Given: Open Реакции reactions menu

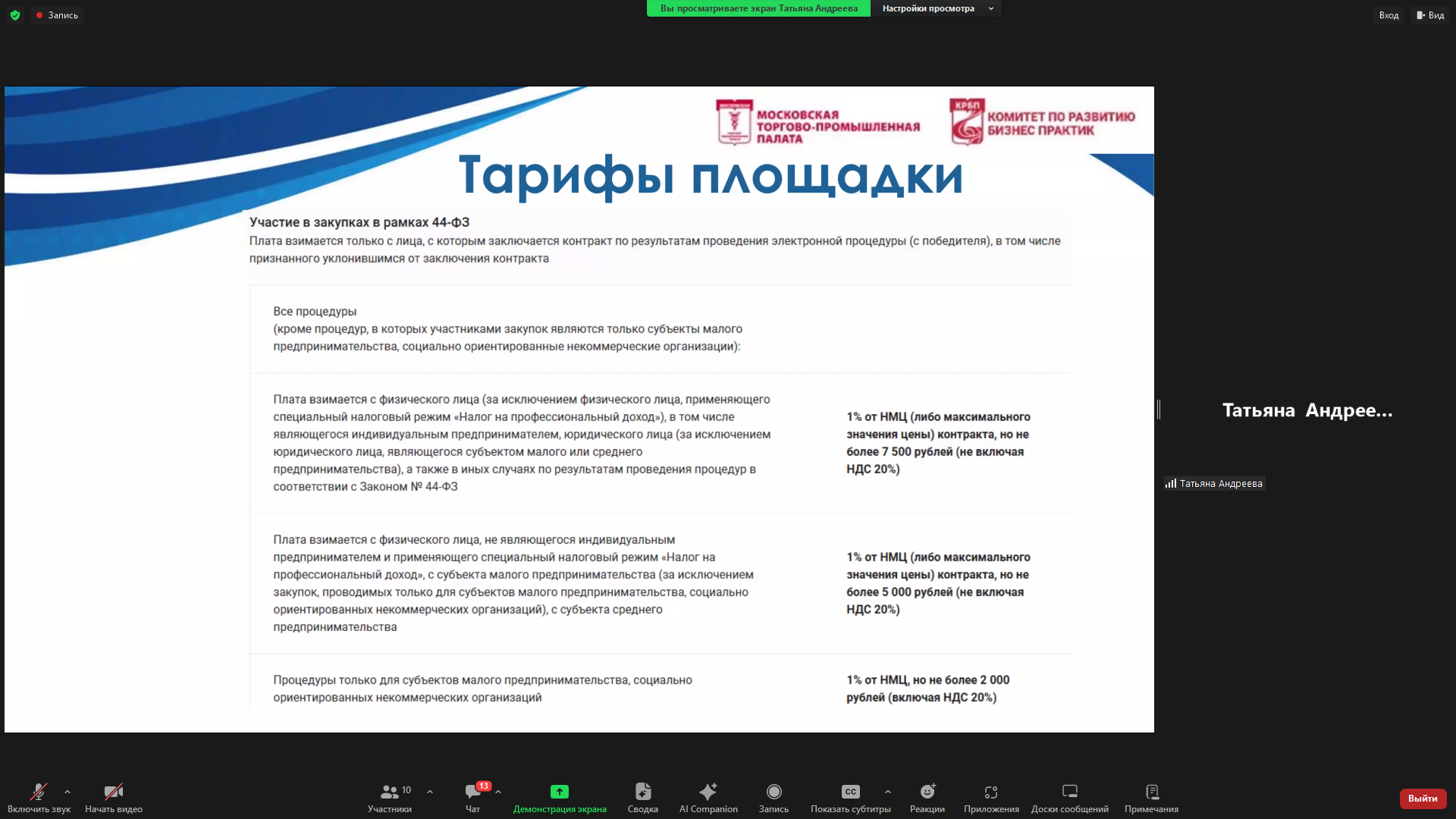Looking at the screenshot, I should tap(927, 797).
